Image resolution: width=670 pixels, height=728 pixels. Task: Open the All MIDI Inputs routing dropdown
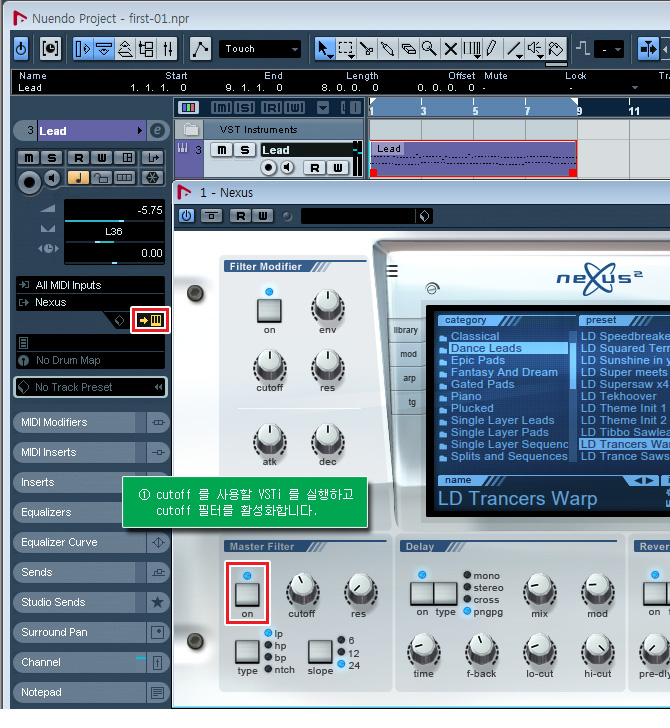click(x=91, y=285)
